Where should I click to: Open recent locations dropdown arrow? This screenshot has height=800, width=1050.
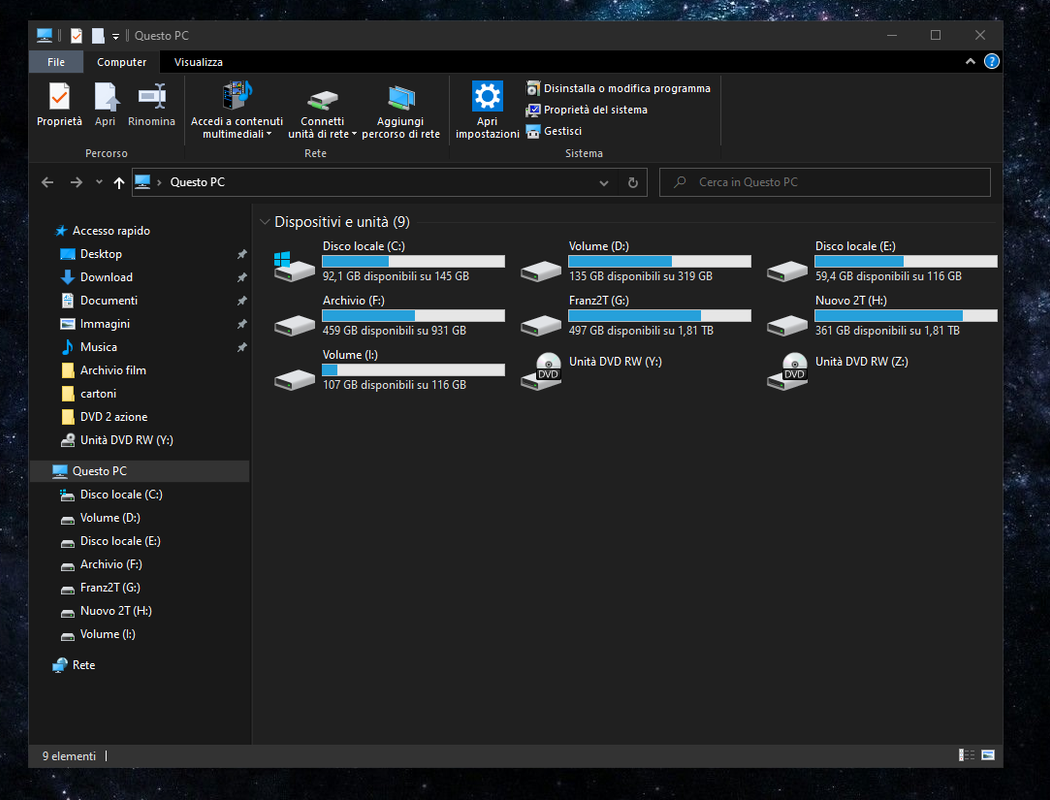pos(99,182)
